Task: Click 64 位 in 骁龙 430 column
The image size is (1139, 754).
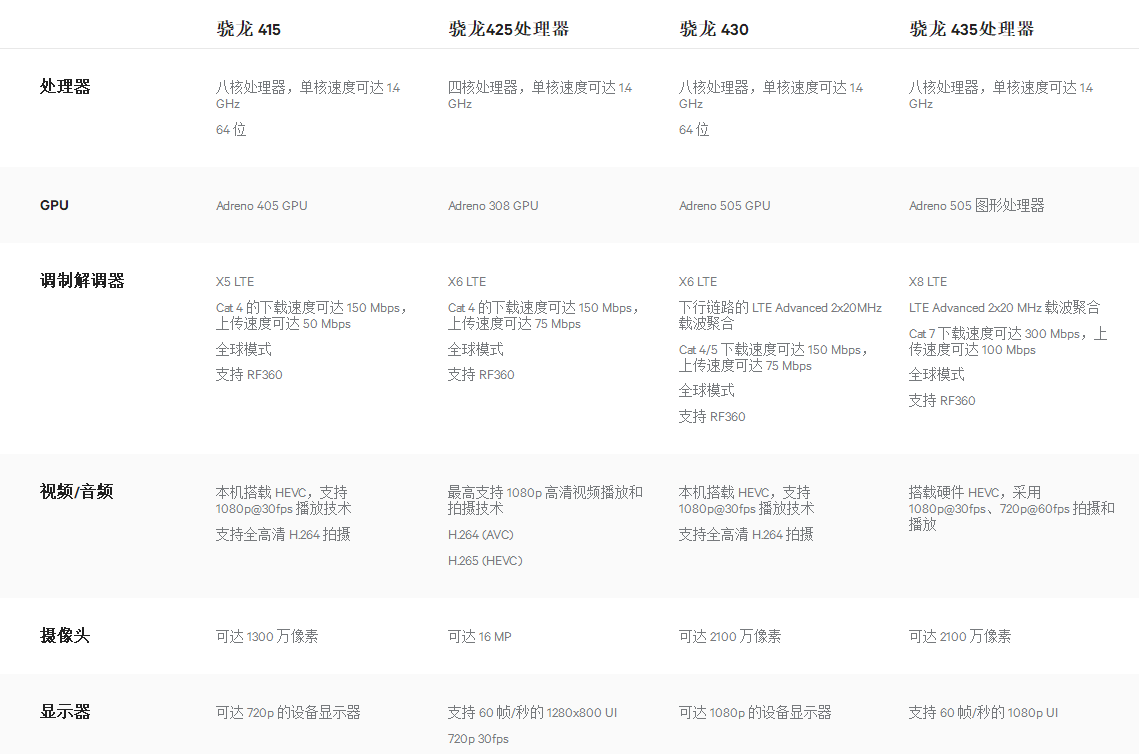Action: 694,129
